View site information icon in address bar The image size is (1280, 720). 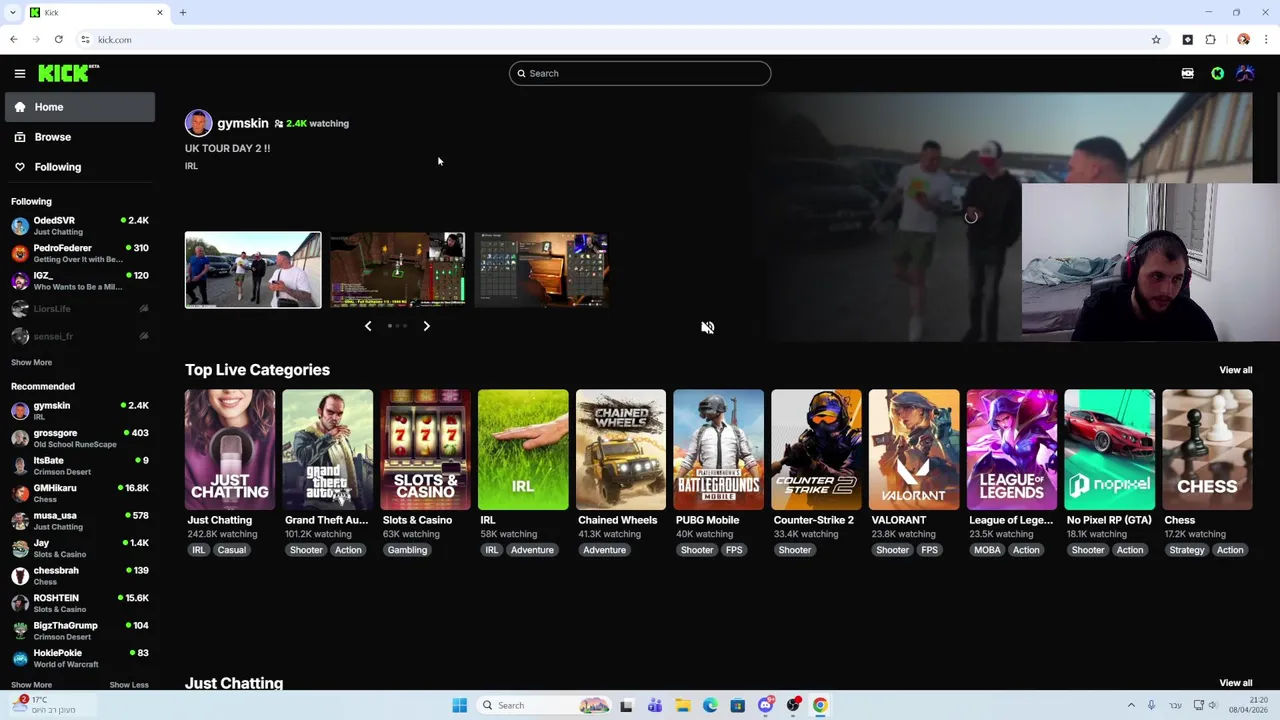pyautogui.click(x=85, y=40)
